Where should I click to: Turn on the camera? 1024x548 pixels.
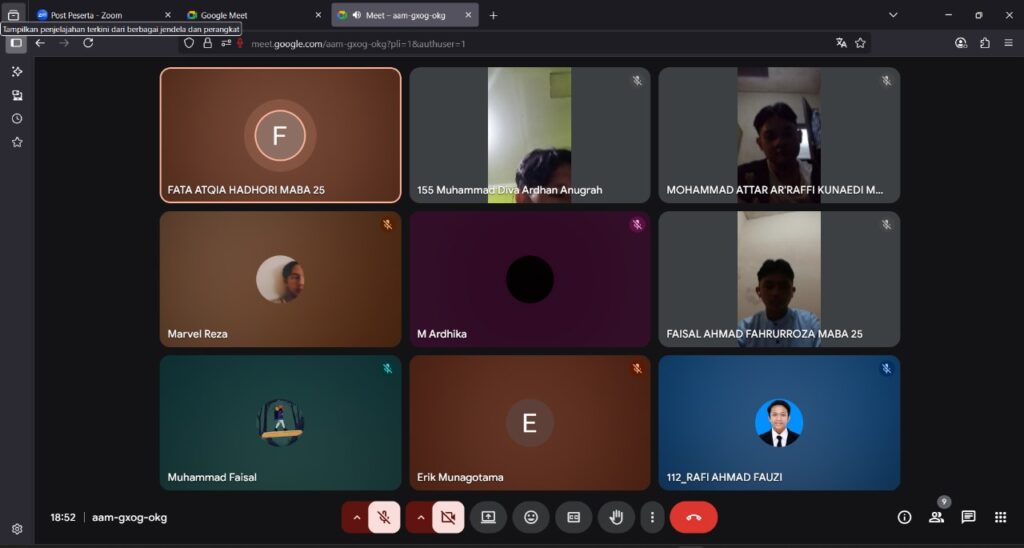448,517
